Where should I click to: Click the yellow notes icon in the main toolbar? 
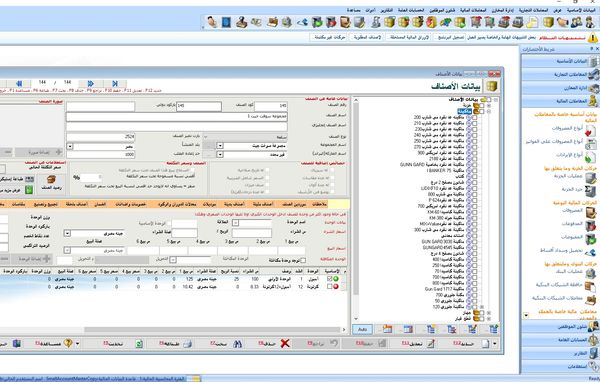tap(532, 22)
